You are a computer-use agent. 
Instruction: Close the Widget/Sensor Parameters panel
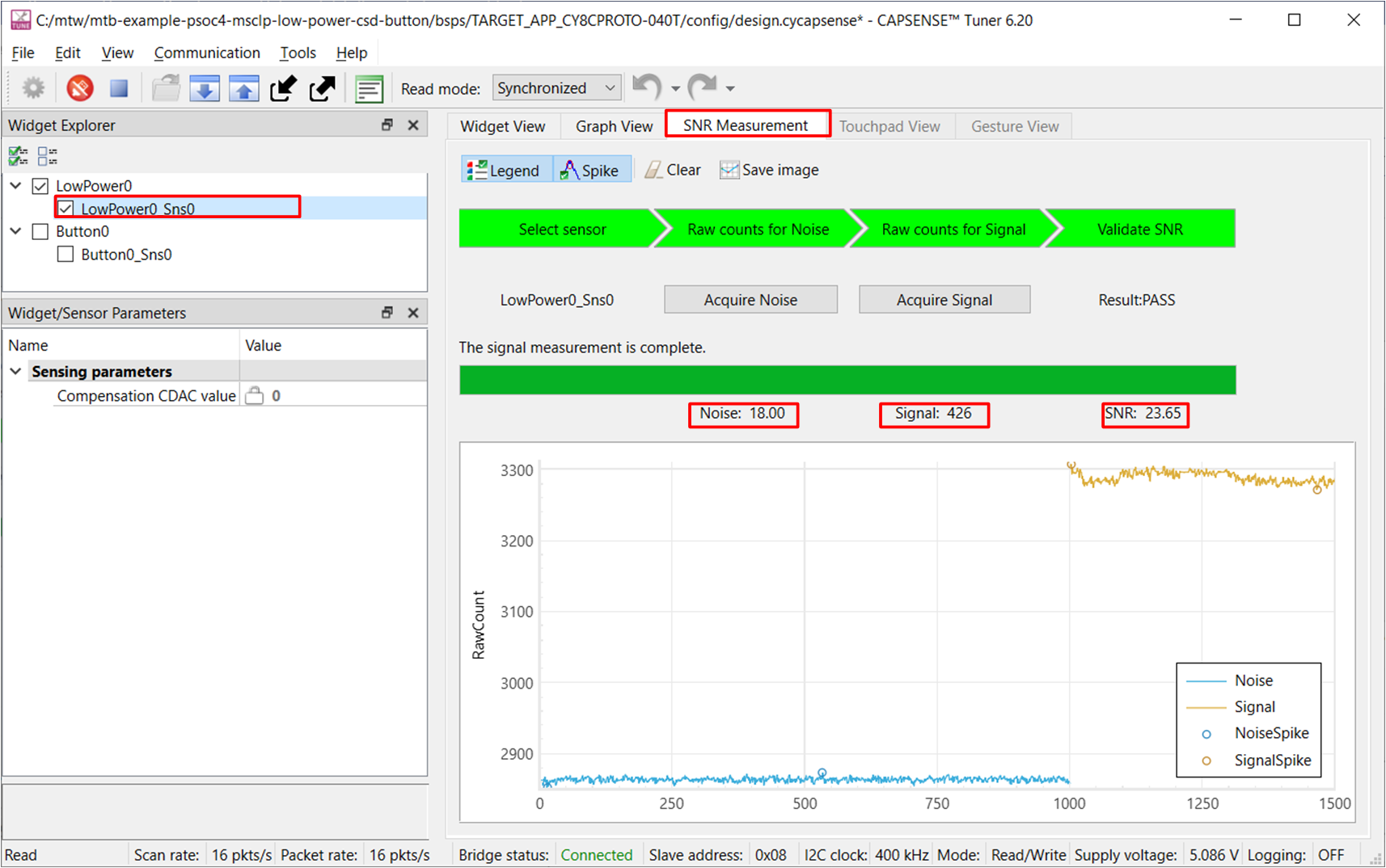tap(413, 313)
